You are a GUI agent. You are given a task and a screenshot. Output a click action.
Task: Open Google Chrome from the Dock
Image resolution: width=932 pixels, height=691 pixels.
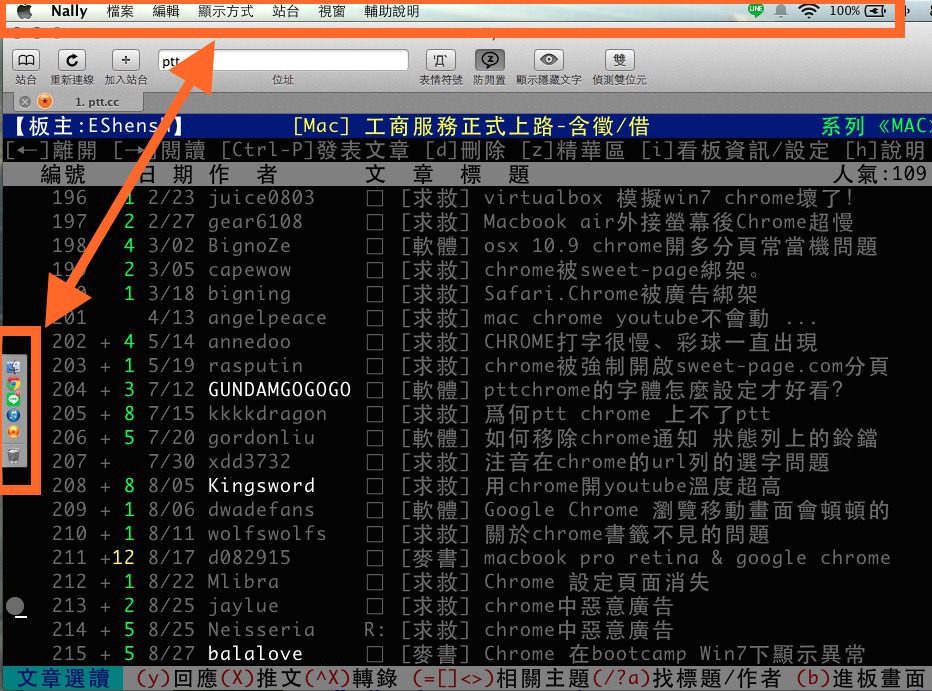13,384
